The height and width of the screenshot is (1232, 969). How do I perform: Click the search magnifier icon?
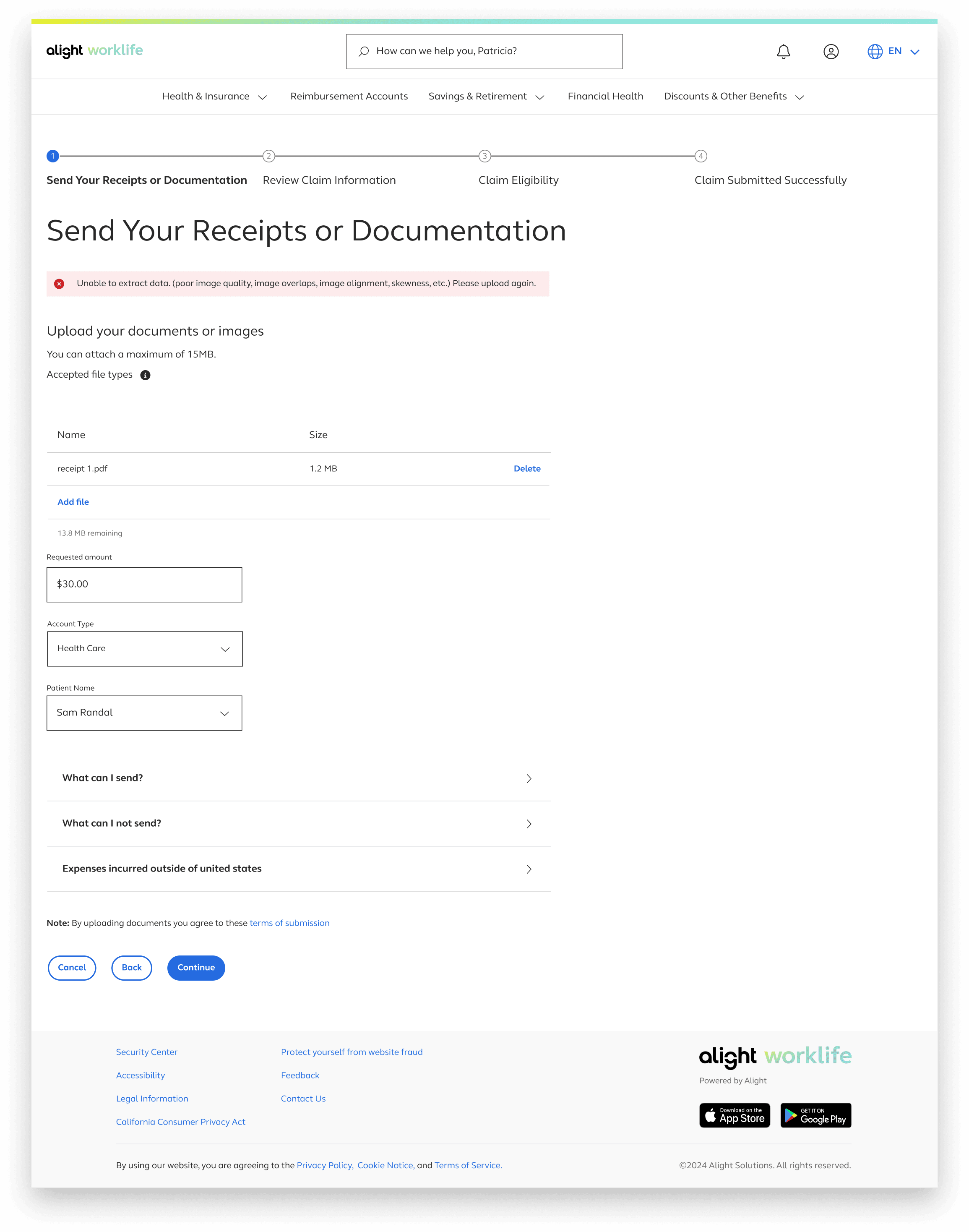(364, 52)
